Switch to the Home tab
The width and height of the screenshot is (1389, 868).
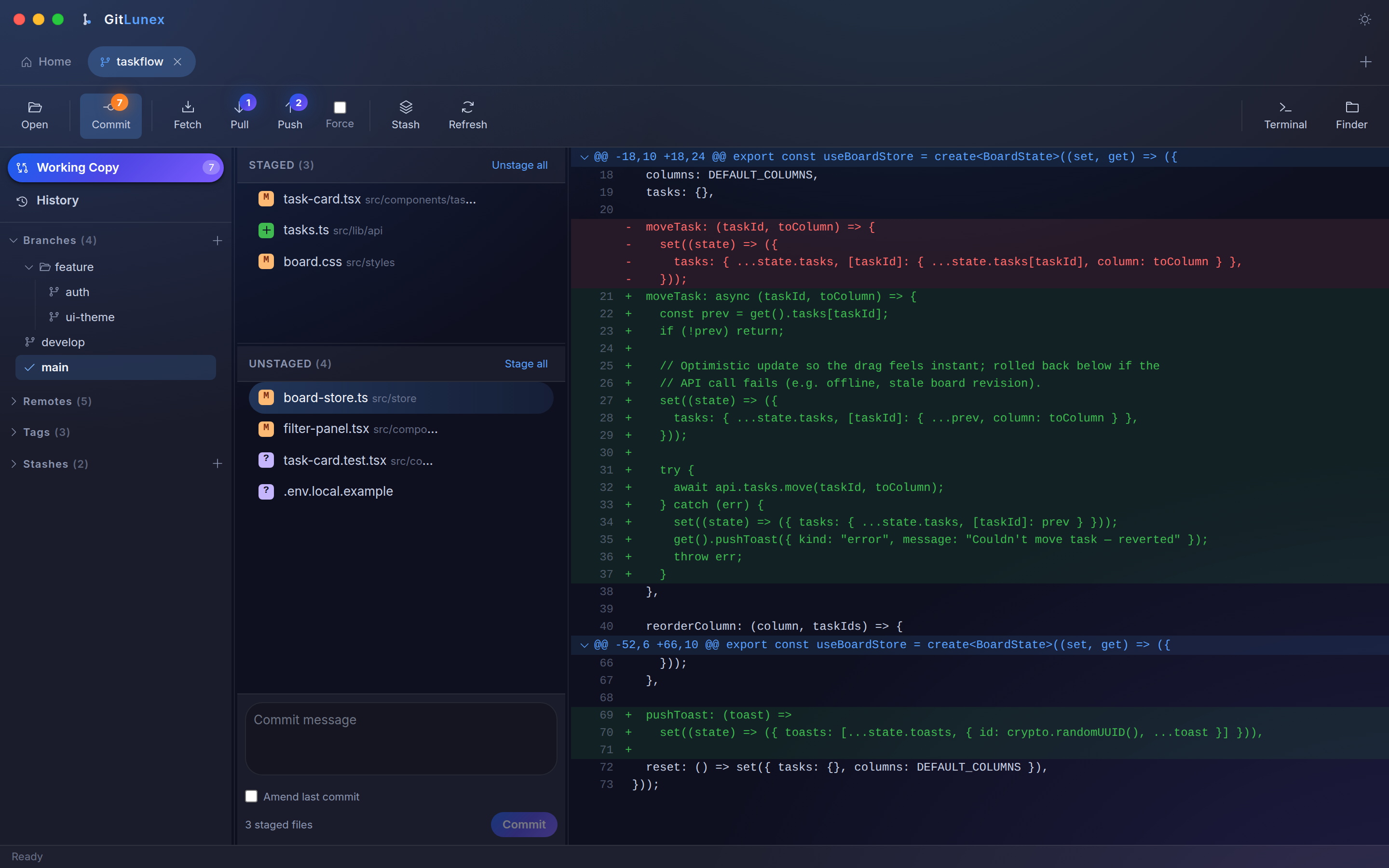click(x=46, y=61)
